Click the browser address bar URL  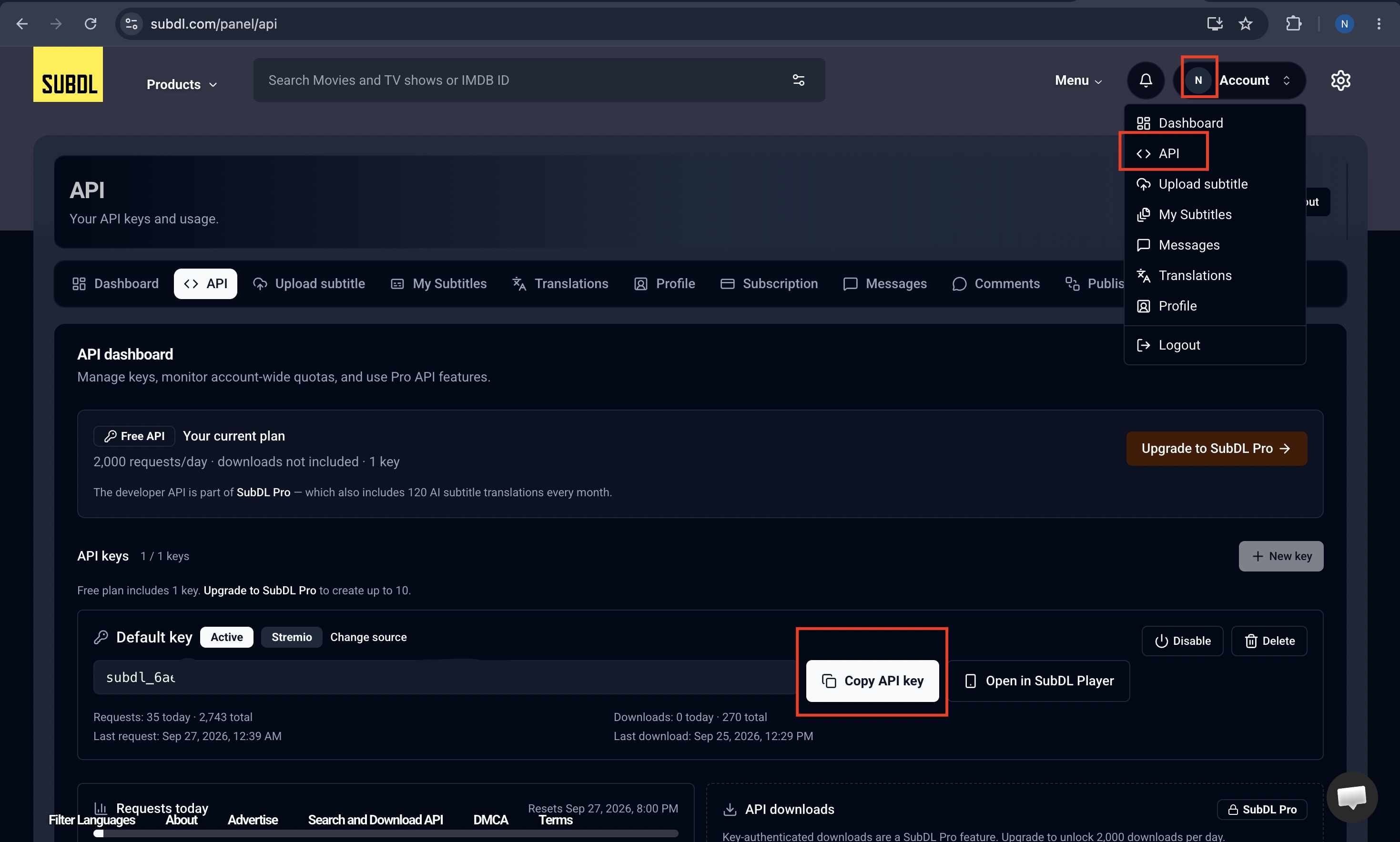coord(213,24)
